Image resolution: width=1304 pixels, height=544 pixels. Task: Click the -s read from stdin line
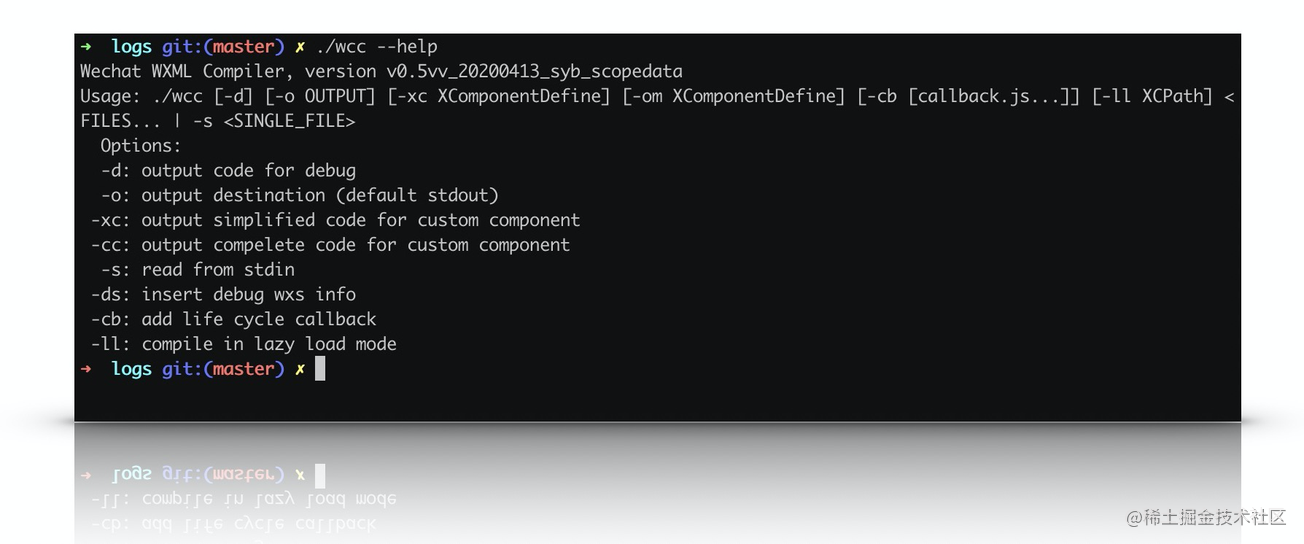[x=197, y=270]
